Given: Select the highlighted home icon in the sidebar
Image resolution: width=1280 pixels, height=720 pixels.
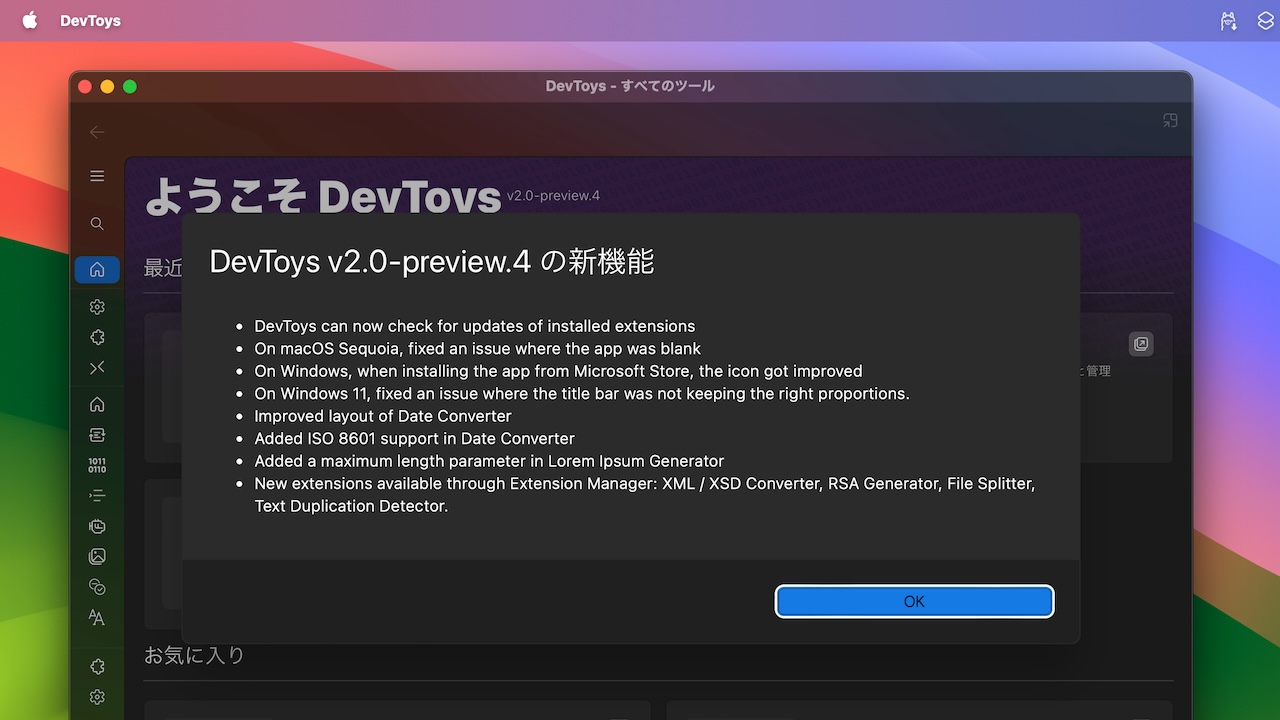Looking at the screenshot, I should coord(97,269).
